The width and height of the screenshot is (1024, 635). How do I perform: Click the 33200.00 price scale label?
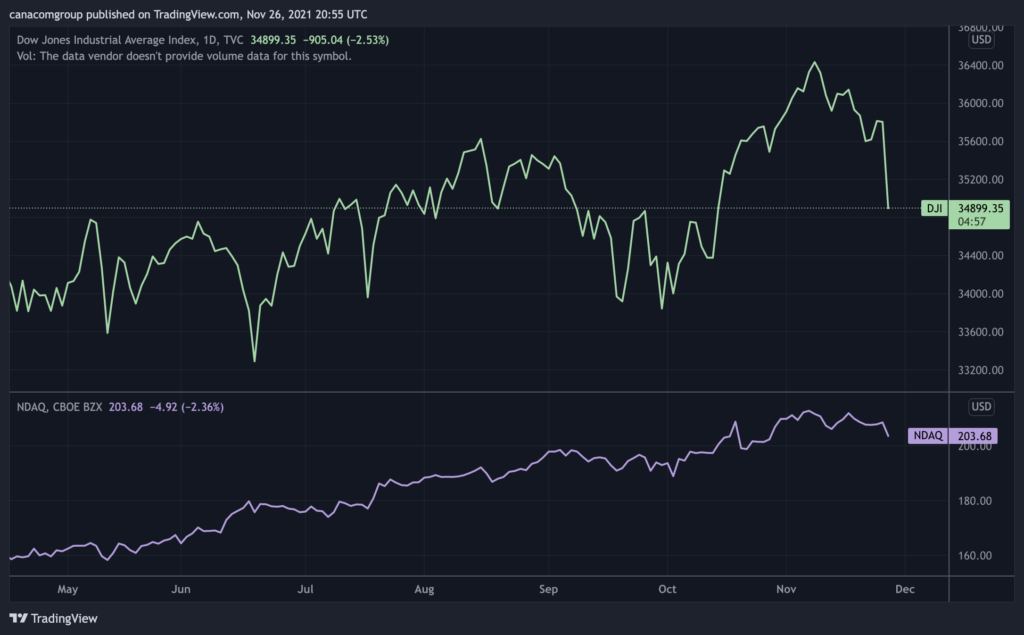click(980, 370)
